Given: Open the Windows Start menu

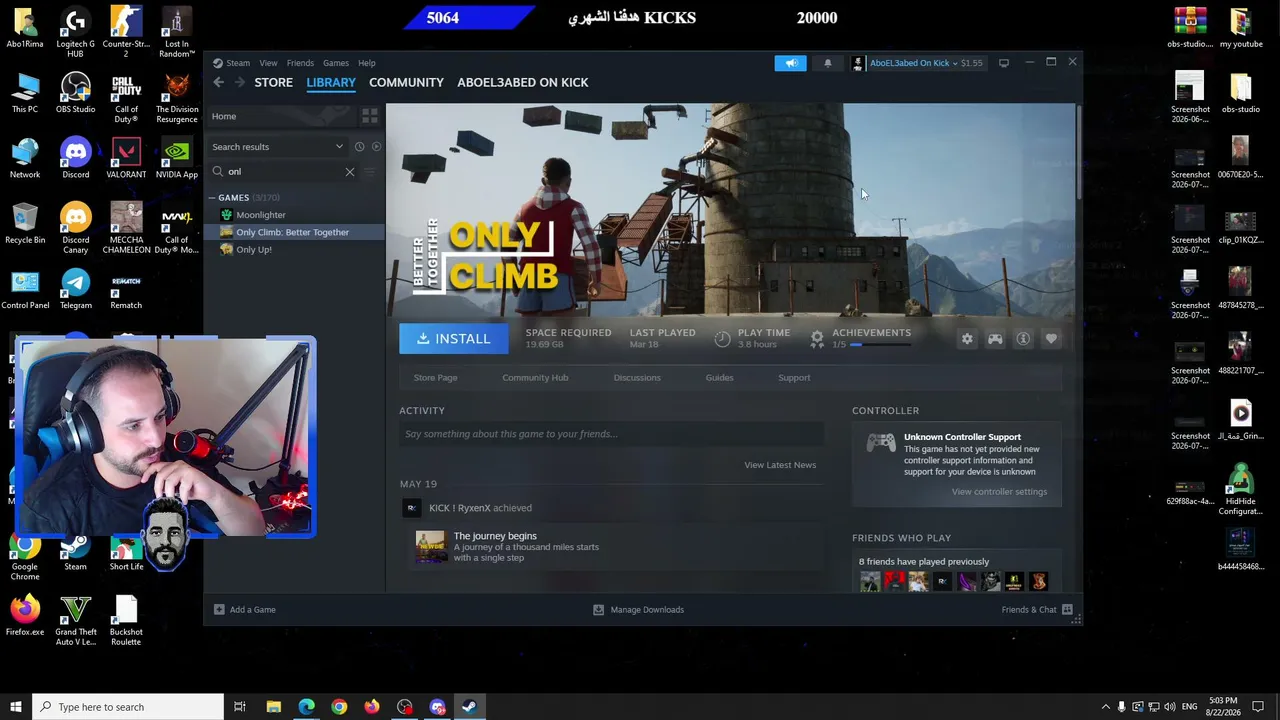Looking at the screenshot, I should coord(16,707).
